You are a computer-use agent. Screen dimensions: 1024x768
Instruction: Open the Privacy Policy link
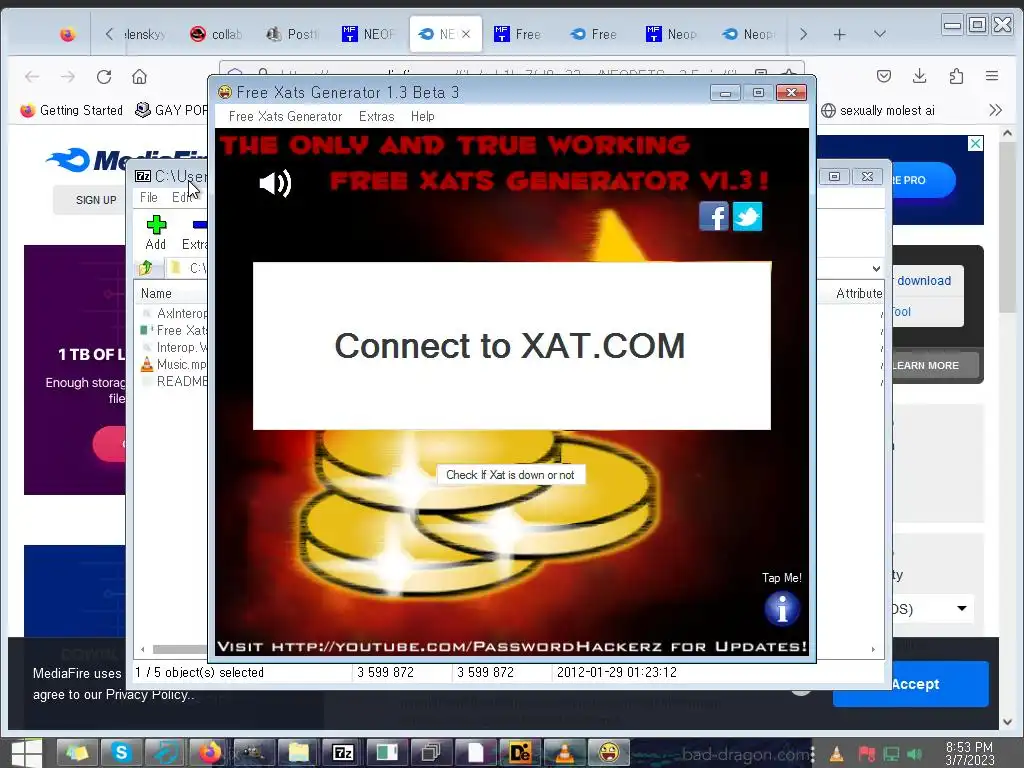coord(146,694)
